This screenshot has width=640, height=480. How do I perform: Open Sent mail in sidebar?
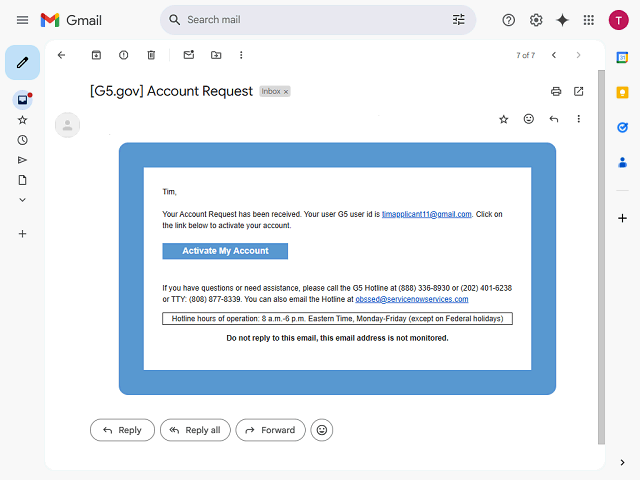pyautogui.click(x=22, y=160)
